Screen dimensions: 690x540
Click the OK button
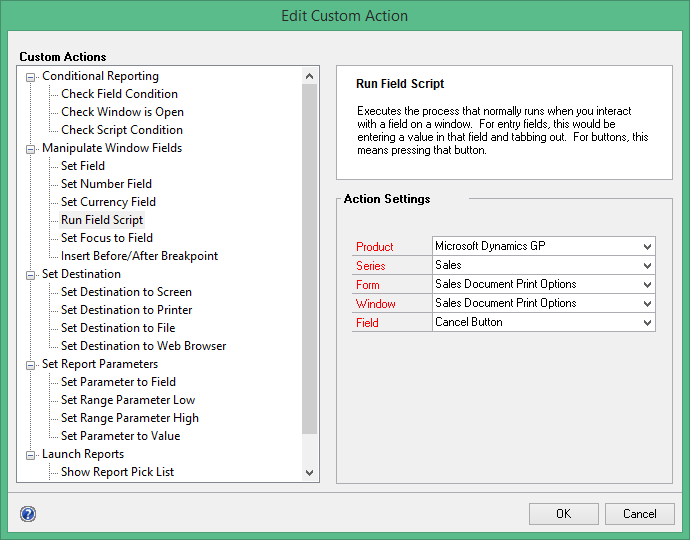(563, 514)
